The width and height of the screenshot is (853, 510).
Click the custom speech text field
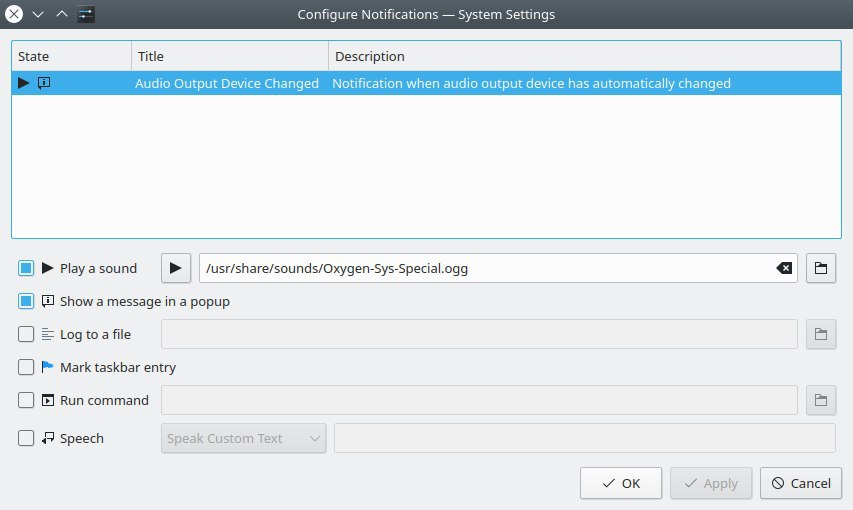pos(585,438)
